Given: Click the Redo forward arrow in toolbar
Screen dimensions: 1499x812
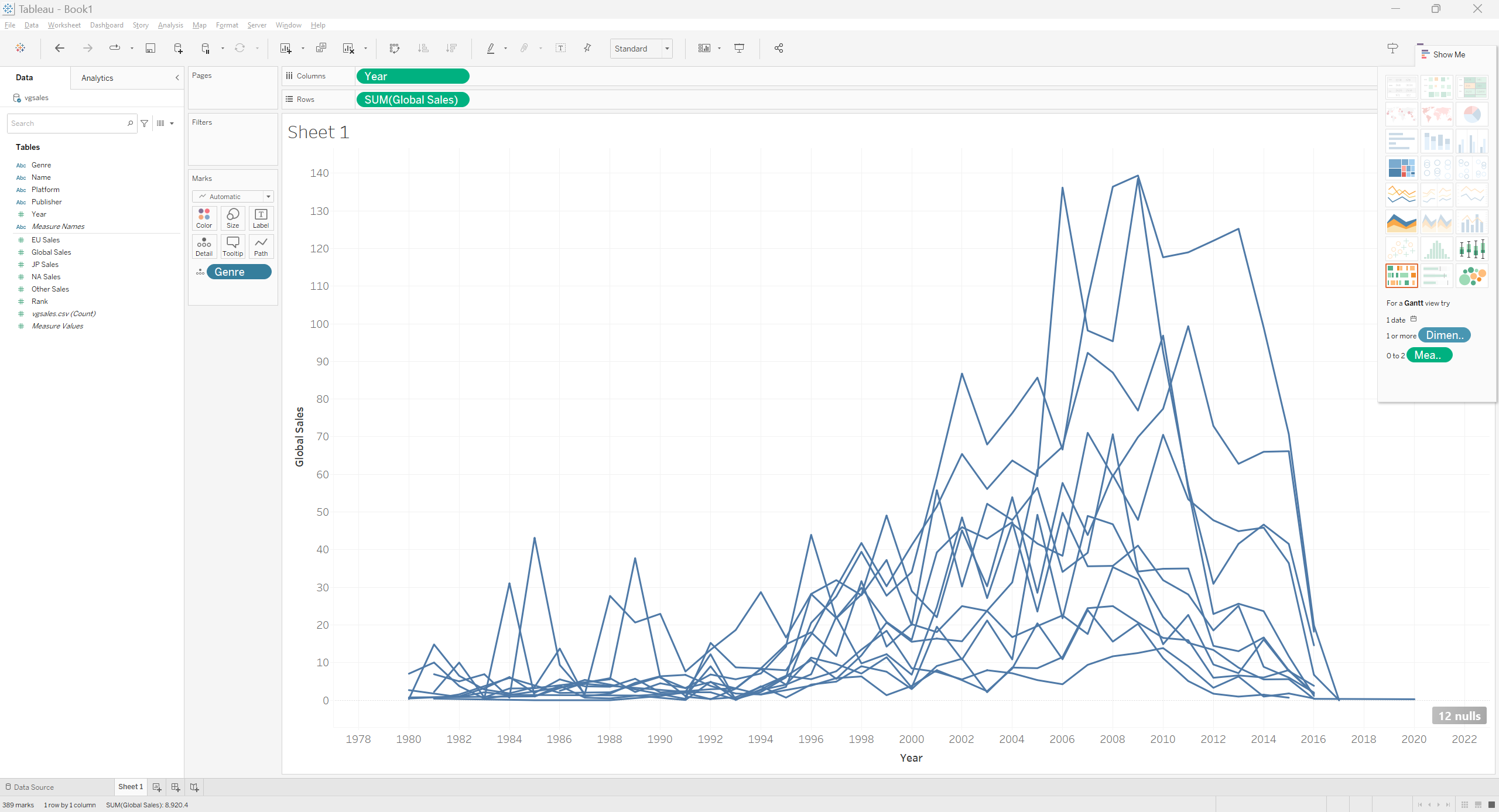Looking at the screenshot, I should pos(87,48).
